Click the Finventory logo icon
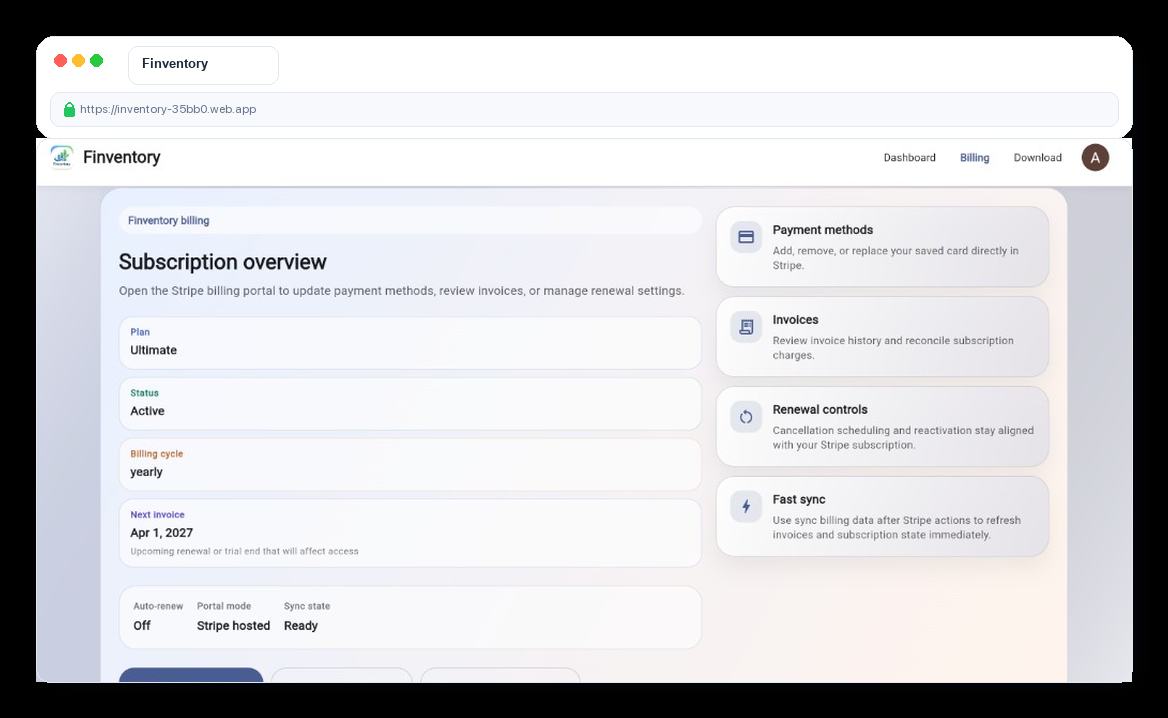 [62, 157]
